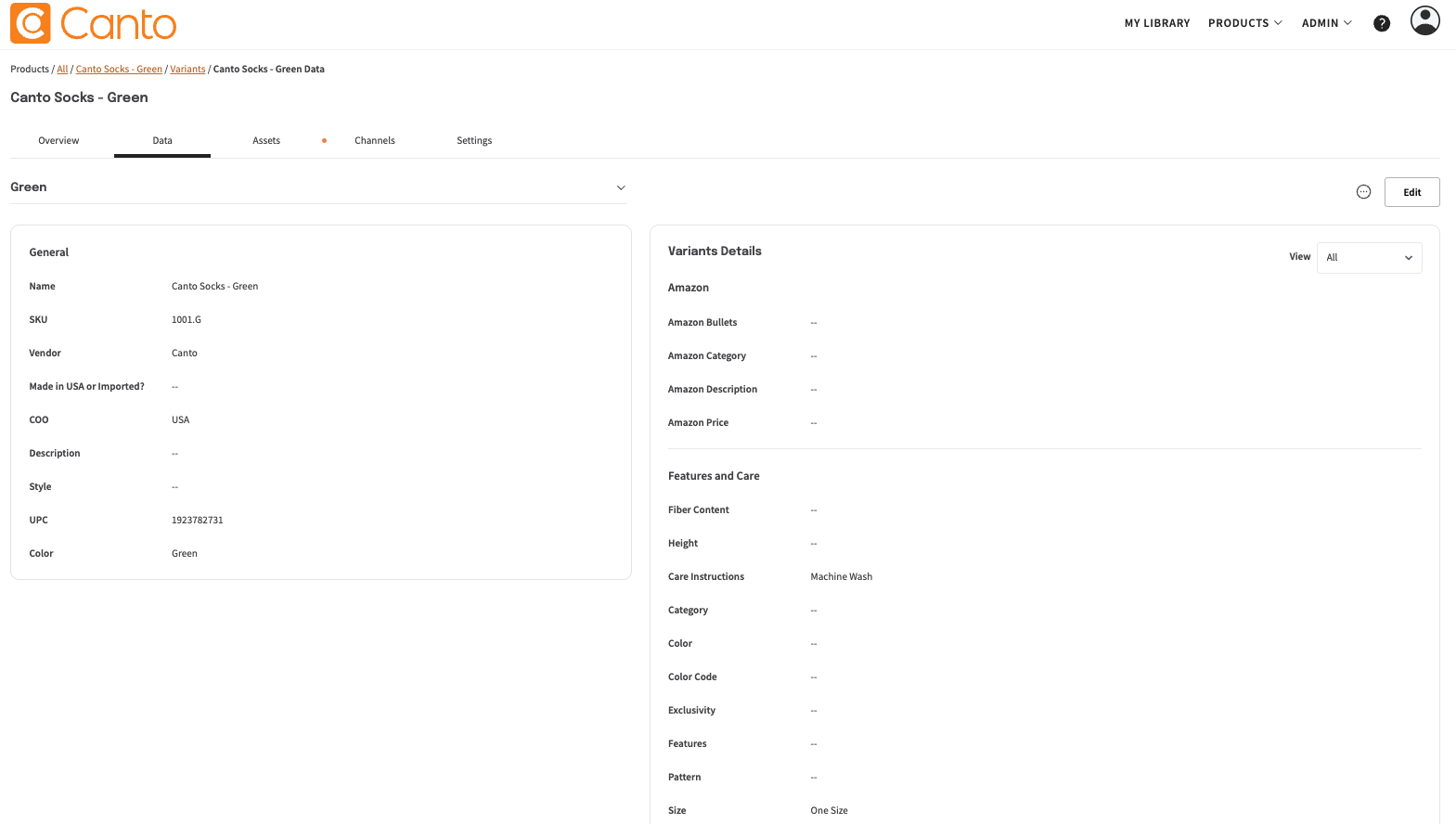
Task: Open the help question mark icon
Action: pos(1382,23)
